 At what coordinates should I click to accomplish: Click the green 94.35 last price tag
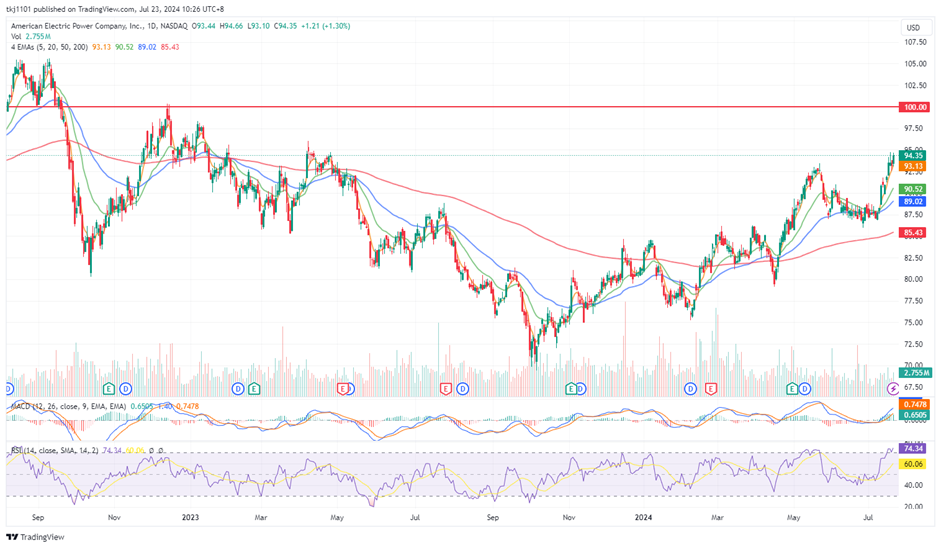pos(913,155)
